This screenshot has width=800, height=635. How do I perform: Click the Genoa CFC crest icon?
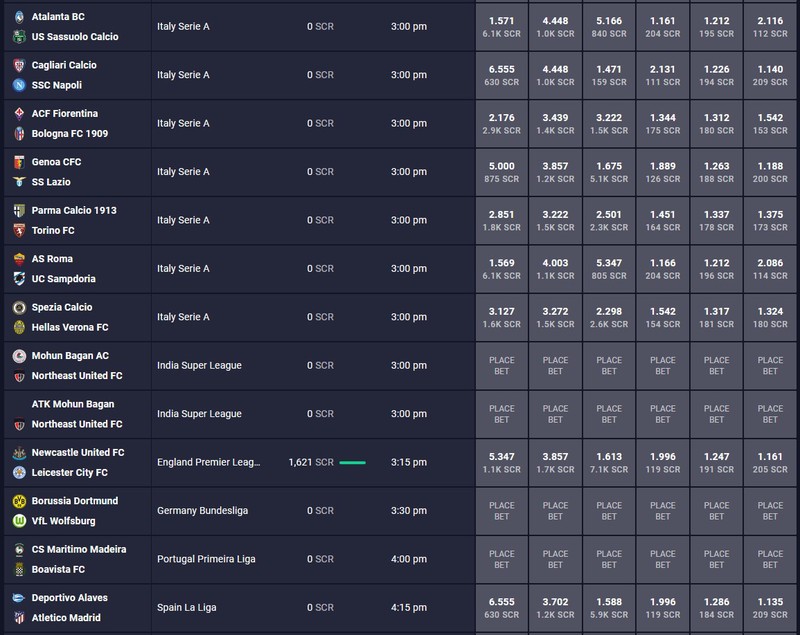(19, 162)
